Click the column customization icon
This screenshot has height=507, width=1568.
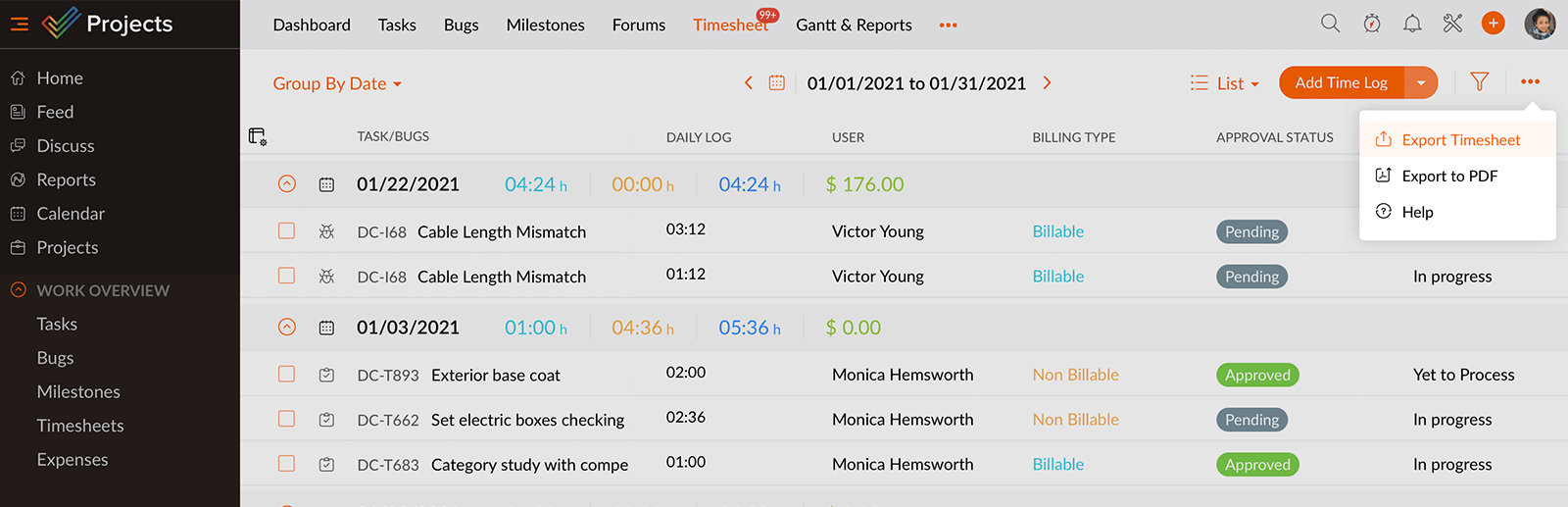258,136
